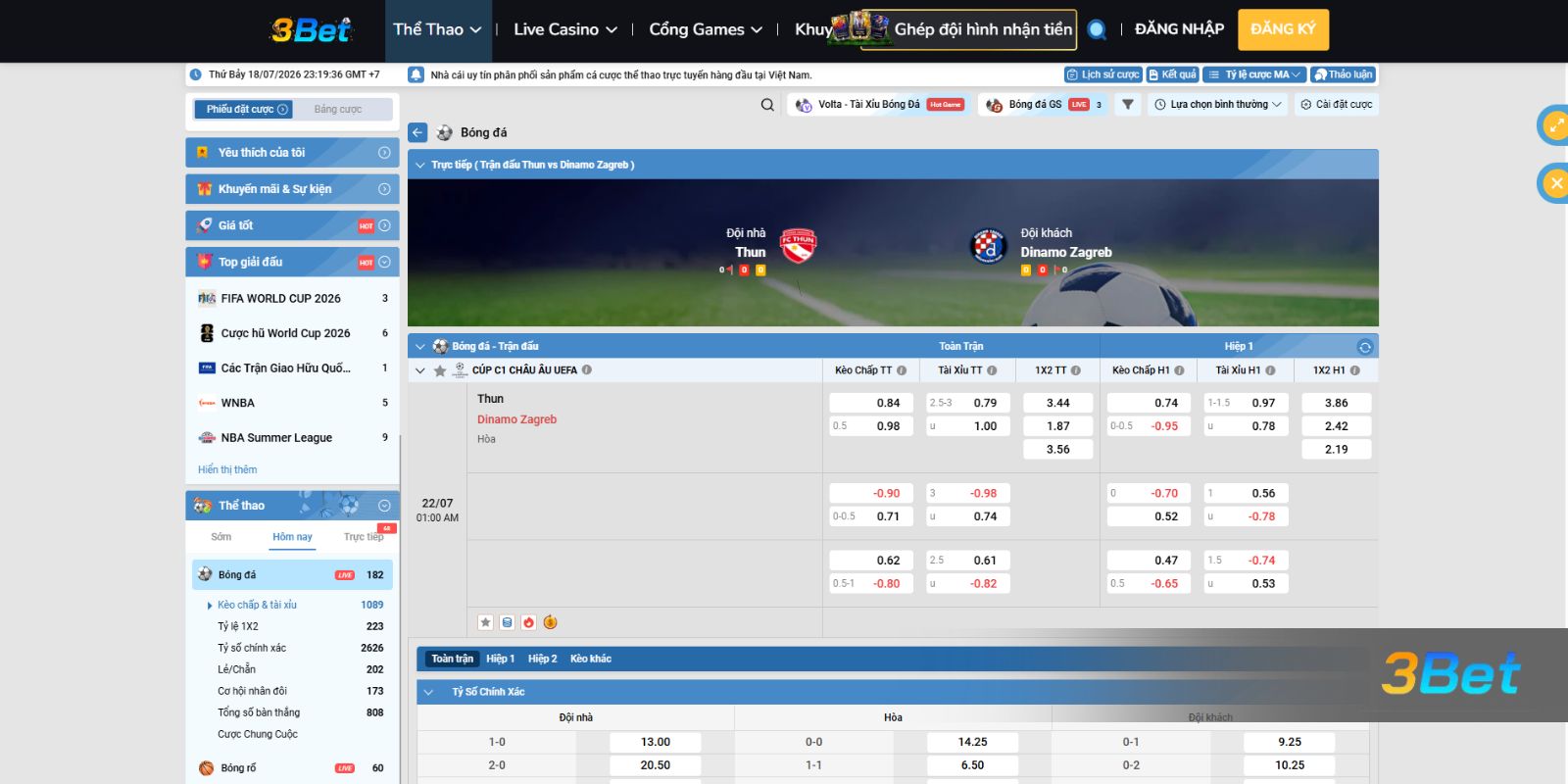1568x784 pixels.
Task: Open Cài đặt cược settings
Action: pyautogui.click(x=1337, y=105)
